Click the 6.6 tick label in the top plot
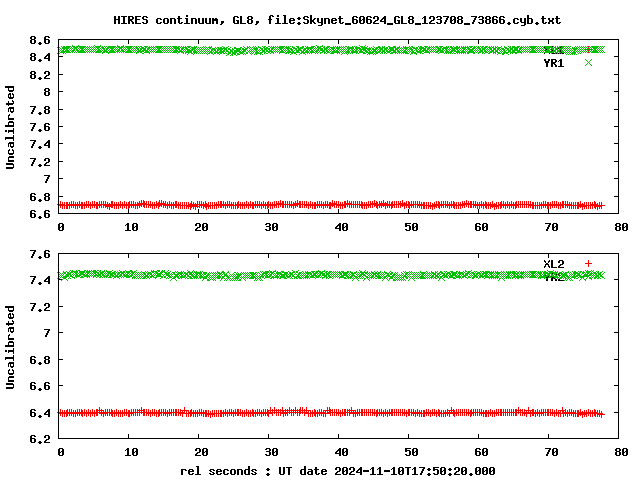 click(x=40, y=213)
